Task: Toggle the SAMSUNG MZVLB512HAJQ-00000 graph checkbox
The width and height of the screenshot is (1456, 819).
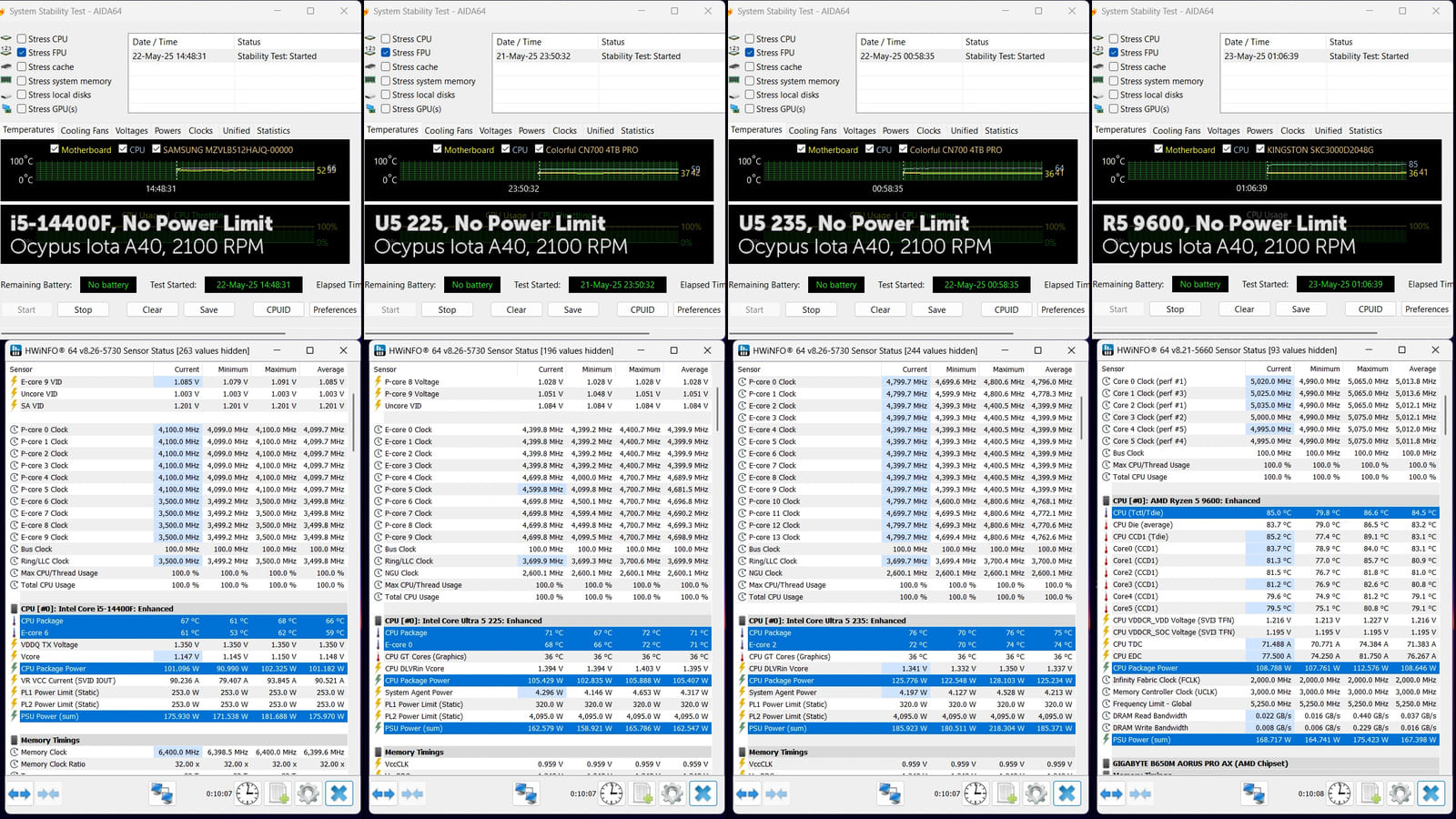Action: (157, 149)
